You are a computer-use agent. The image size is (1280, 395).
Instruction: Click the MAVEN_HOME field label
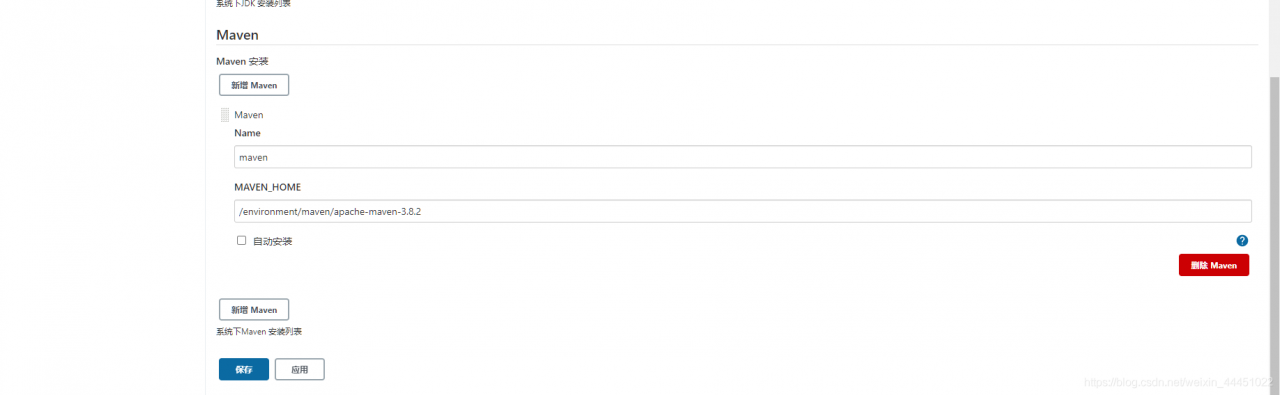(x=268, y=187)
